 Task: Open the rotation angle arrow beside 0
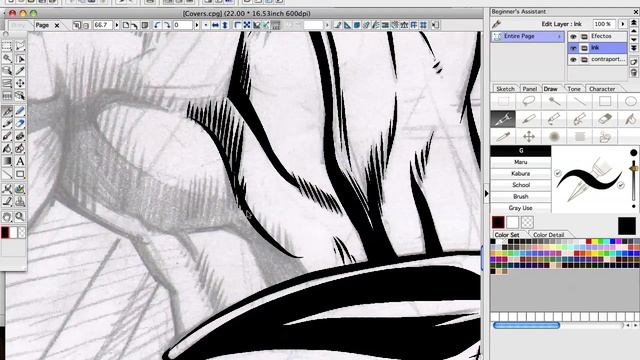click(196, 25)
